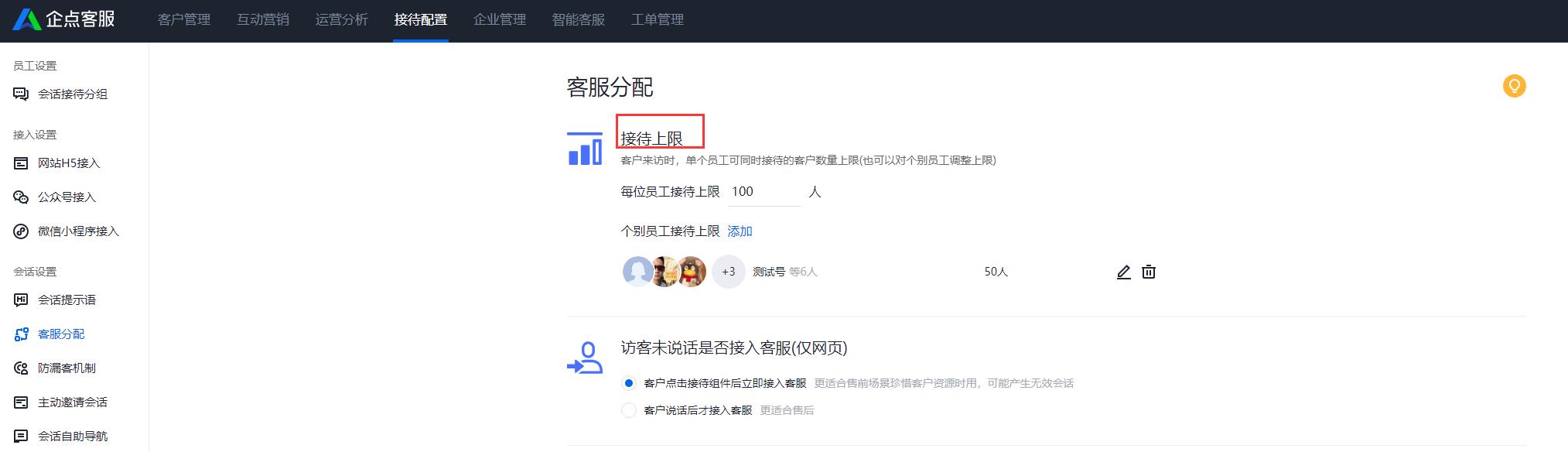Screen dimensions: 1568x452
Task: Open the 企业管理 tab
Action: 500,19
